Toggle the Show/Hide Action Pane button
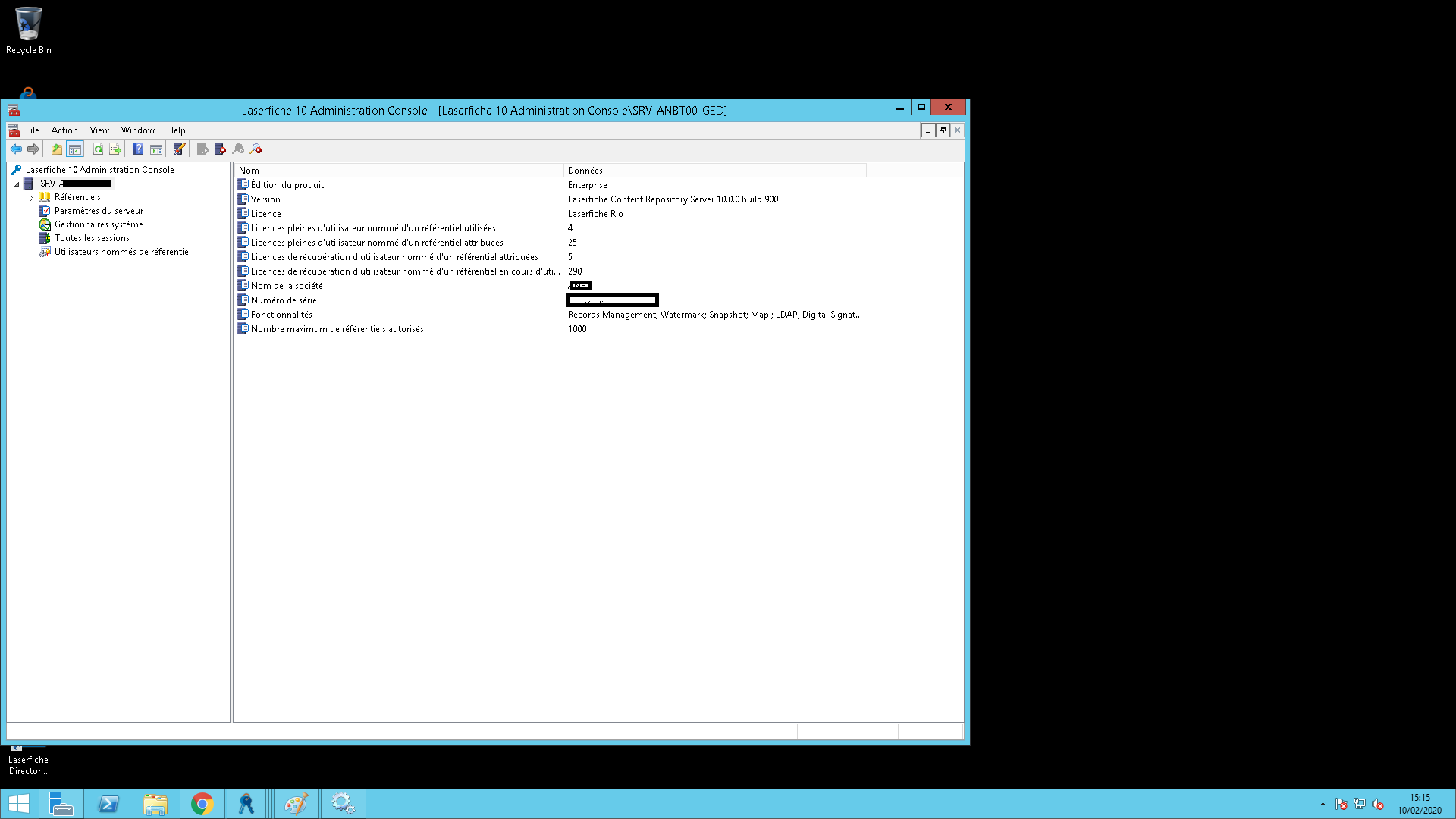The width and height of the screenshot is (1456, 819). (156, 149)
